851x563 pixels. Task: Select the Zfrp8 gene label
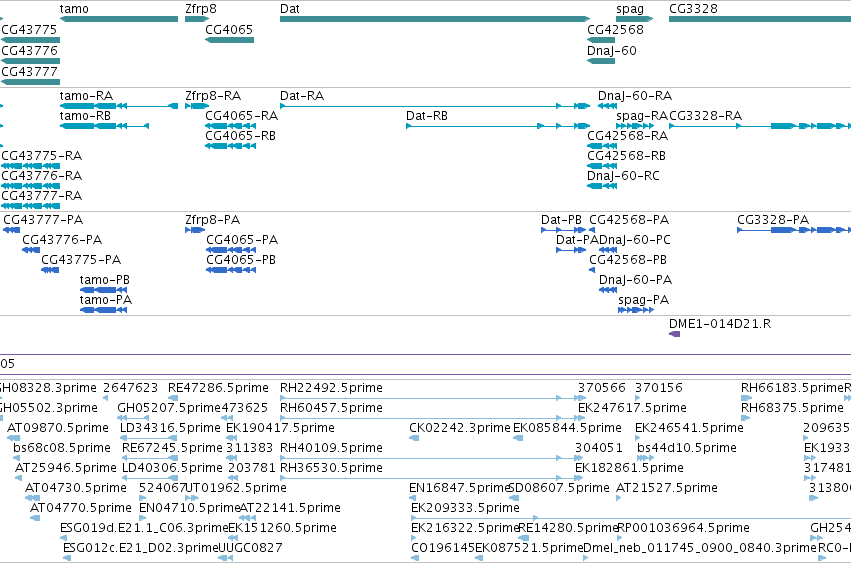coord(201,9)
